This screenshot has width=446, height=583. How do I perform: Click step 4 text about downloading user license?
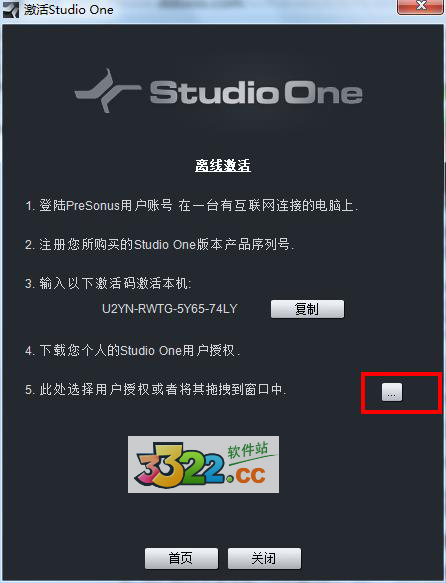pos(132,350)
